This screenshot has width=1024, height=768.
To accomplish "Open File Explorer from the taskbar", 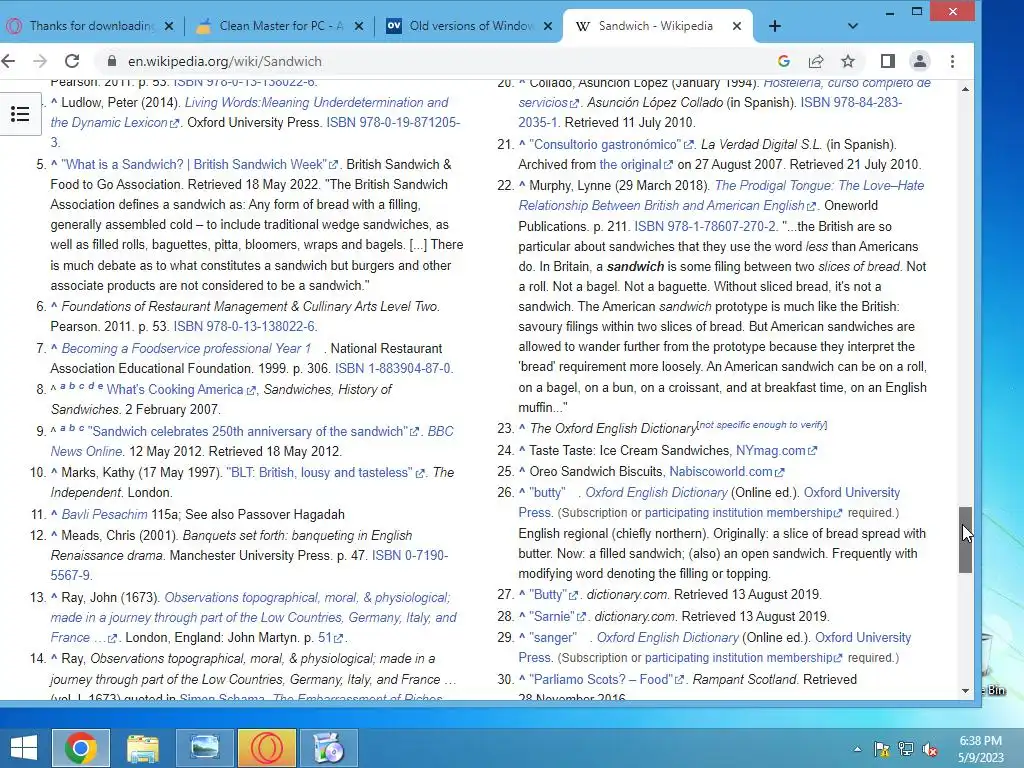I will pos(142,748).
